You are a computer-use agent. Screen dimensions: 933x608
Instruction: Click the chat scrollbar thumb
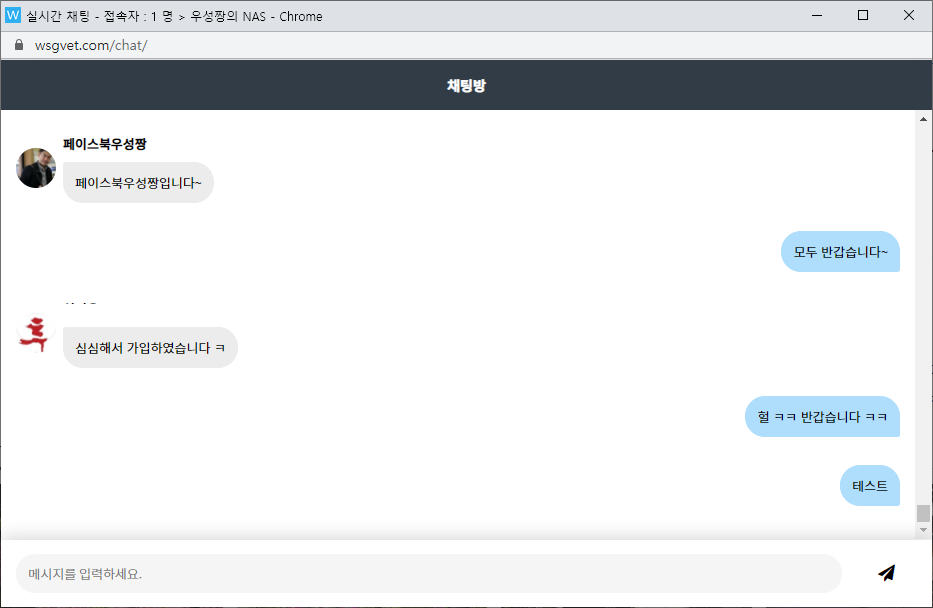923,513
